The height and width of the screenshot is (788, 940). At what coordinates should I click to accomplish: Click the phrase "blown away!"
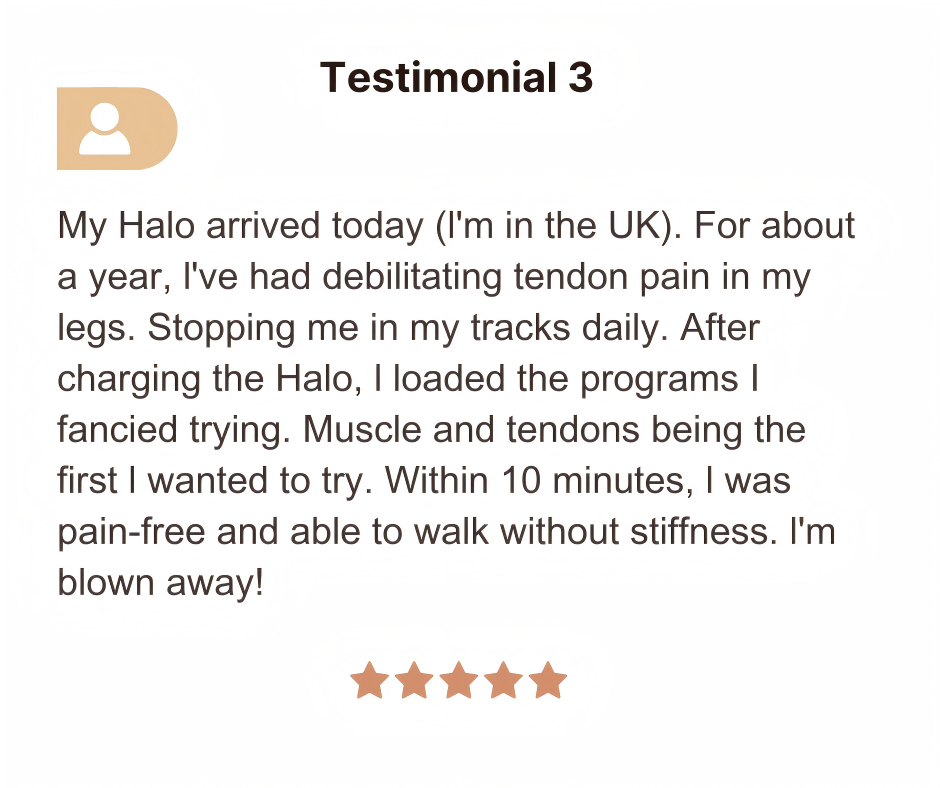(160, 583)
